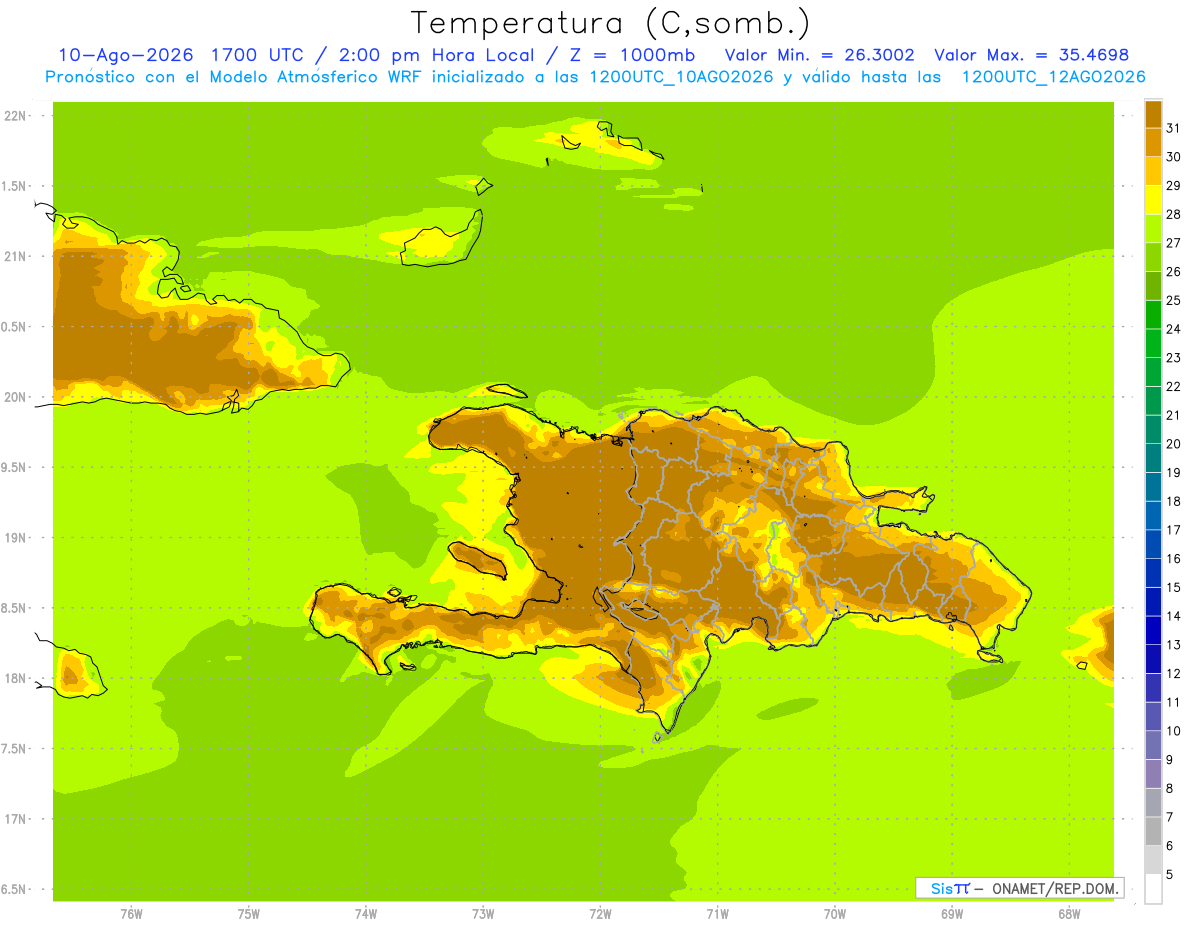Click yellow legend swatch between 28 and 29

pos(1153,200)
